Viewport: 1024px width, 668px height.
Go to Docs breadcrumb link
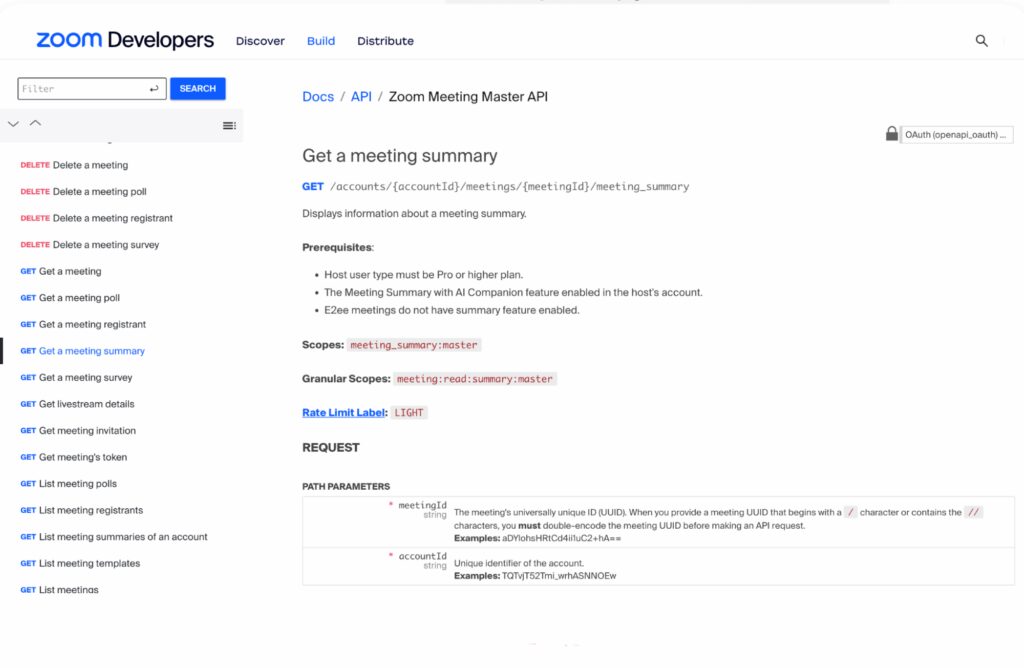pyautogui.click(x=318, y=97)
